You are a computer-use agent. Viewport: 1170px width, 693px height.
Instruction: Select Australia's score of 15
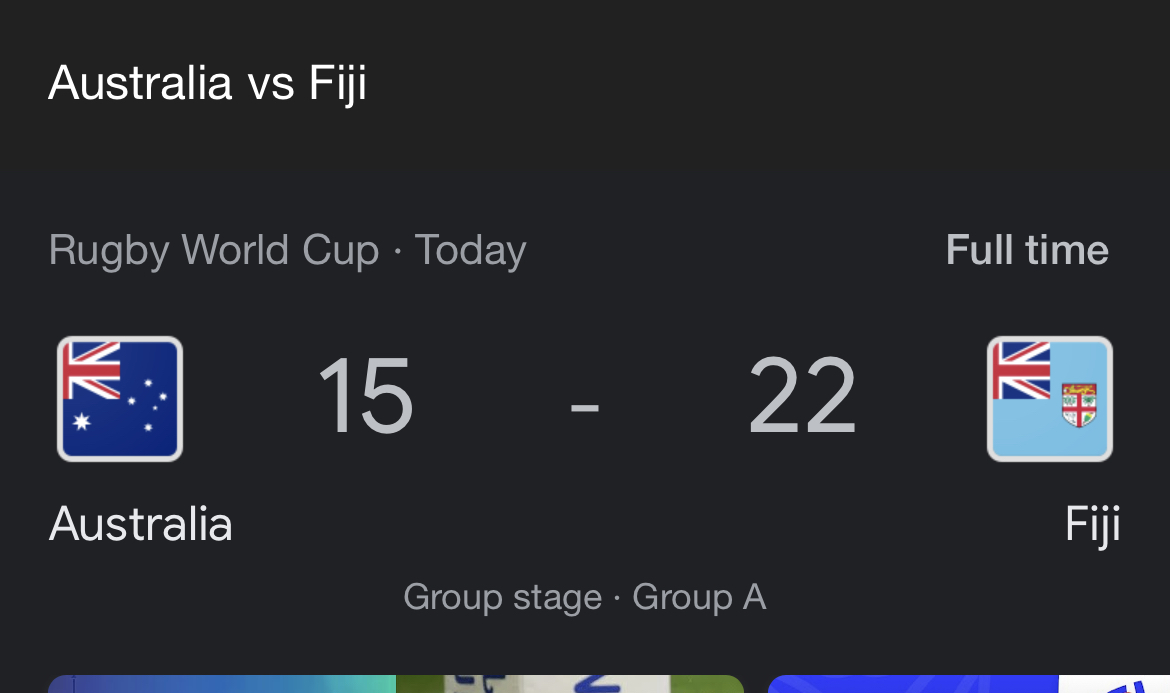(x=365, y=395)
